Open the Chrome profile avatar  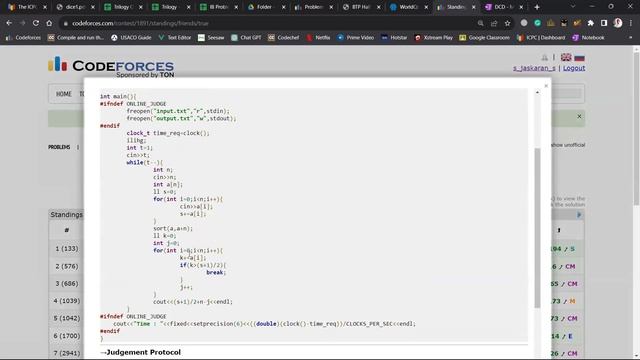pyautogui.click(x=618, y=23)
